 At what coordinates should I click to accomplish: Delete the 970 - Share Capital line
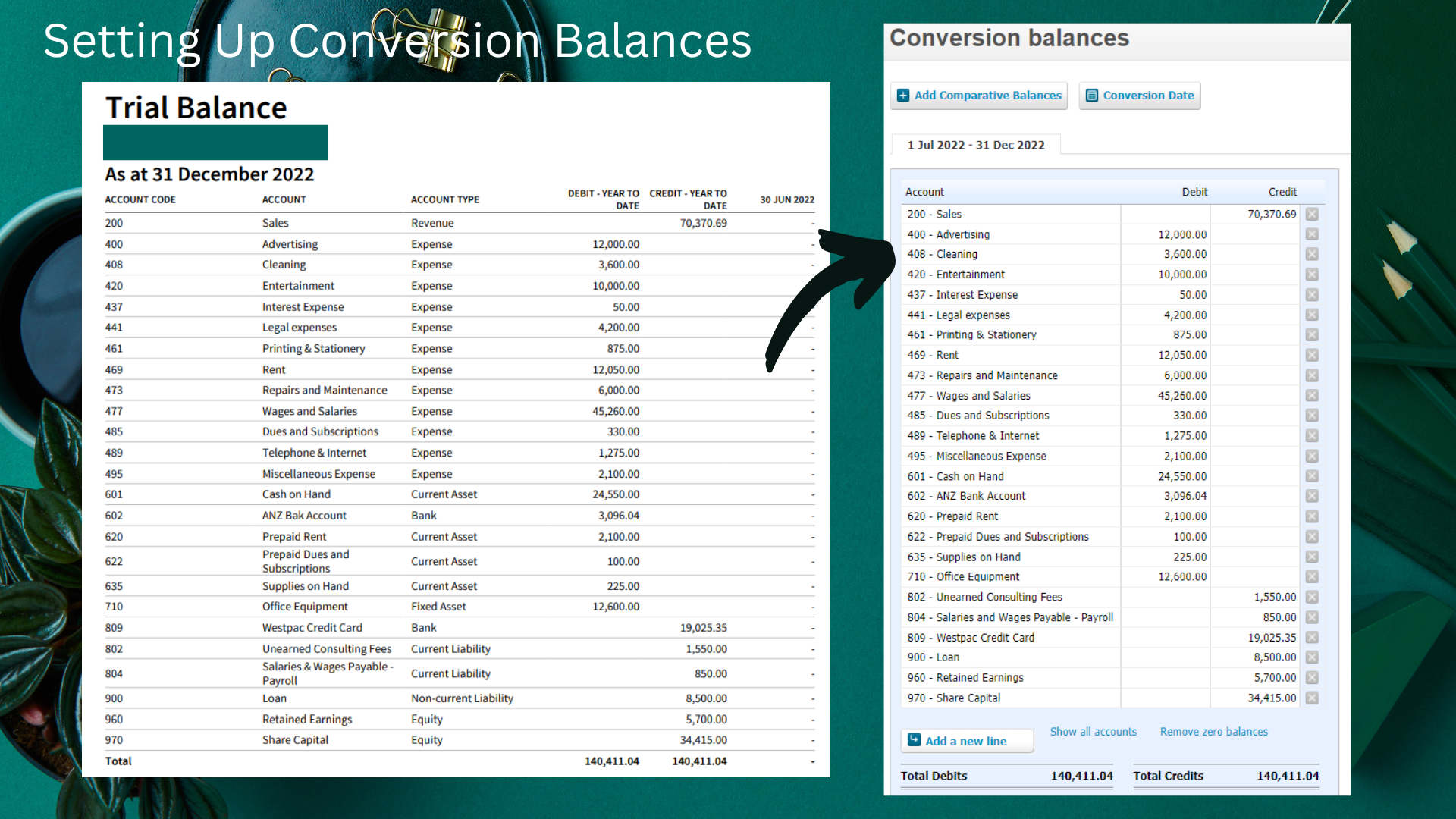pos(1312,698)
